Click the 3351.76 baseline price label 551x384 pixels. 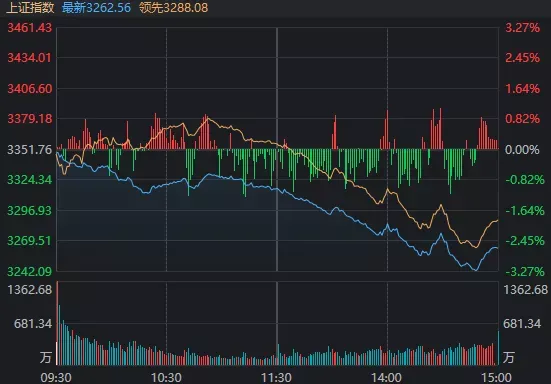[30, 150]
